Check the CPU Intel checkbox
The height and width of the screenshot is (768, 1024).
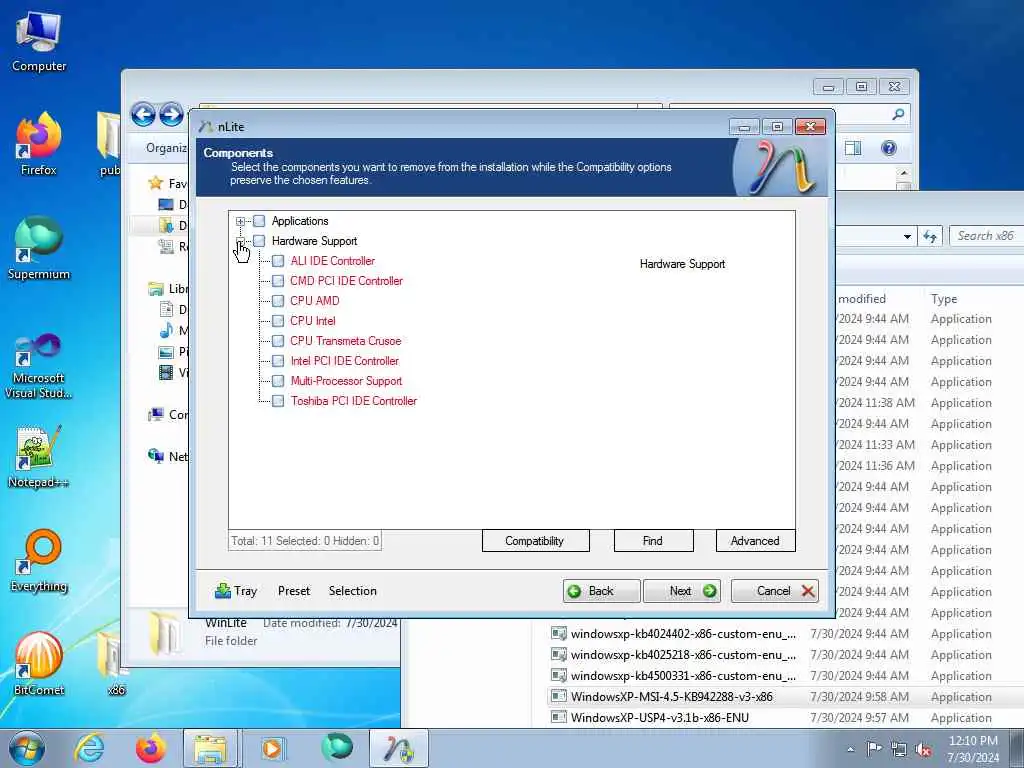[x=278, y=321]
